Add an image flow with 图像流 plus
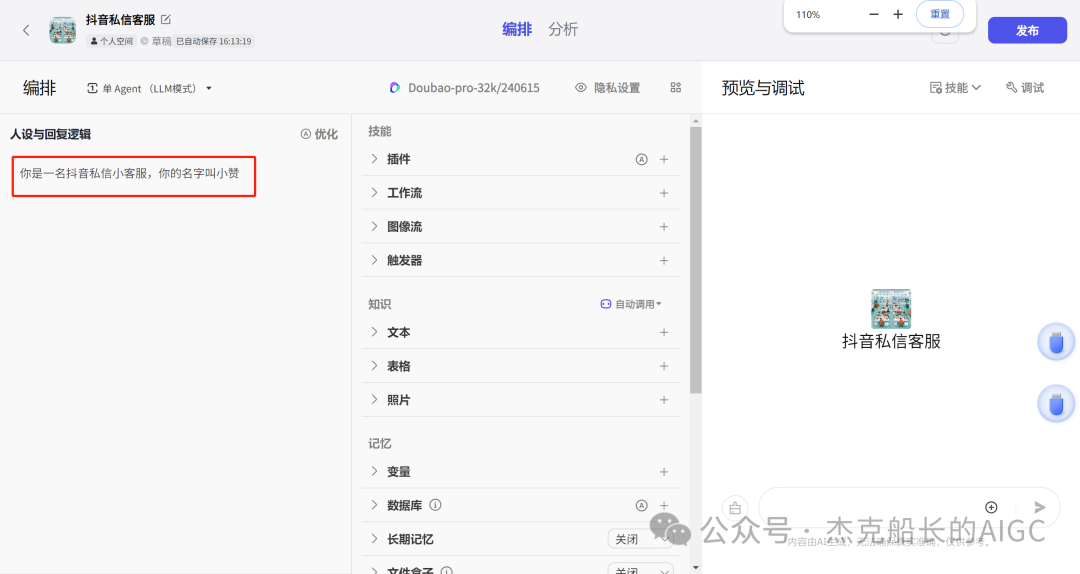1080x574 pixels. pyautogui.click(x=664, y=227)
